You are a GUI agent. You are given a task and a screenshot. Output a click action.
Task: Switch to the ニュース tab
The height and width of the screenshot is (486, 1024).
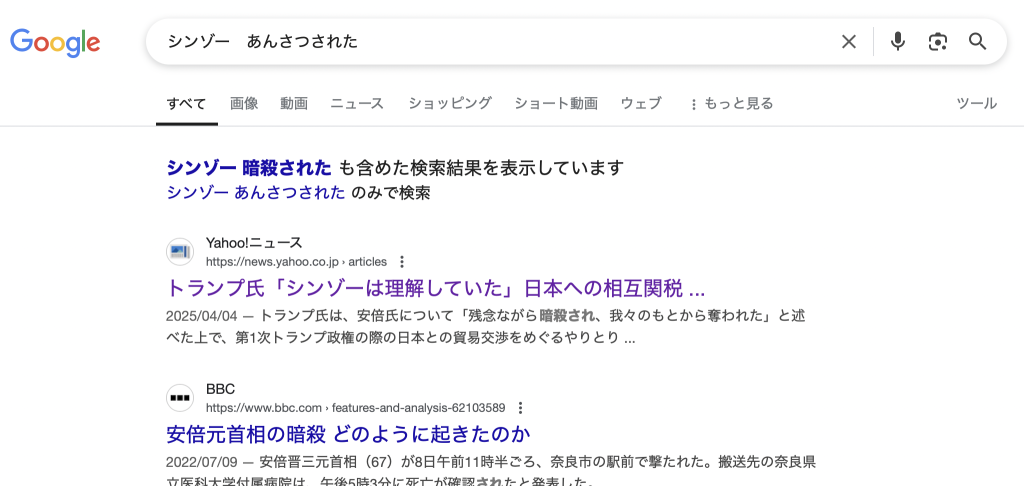(357, 103)
